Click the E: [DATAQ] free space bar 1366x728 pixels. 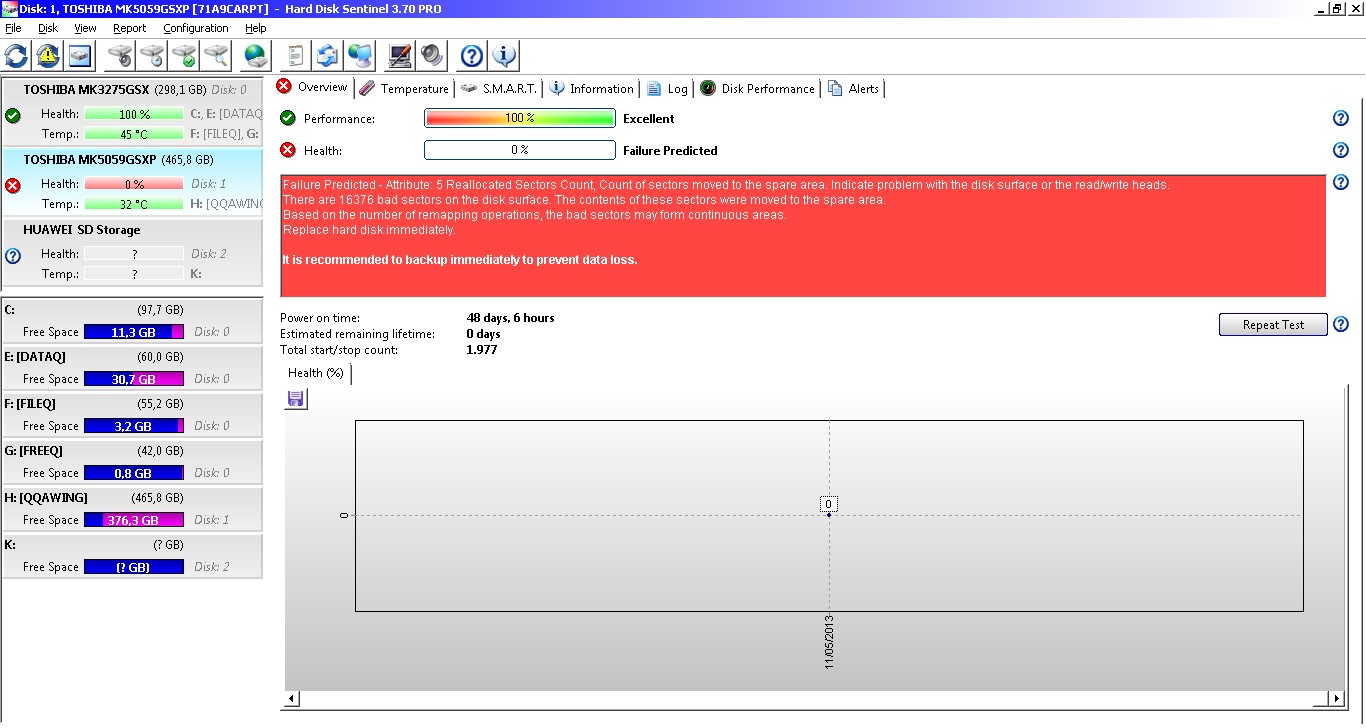pos(134,379)
